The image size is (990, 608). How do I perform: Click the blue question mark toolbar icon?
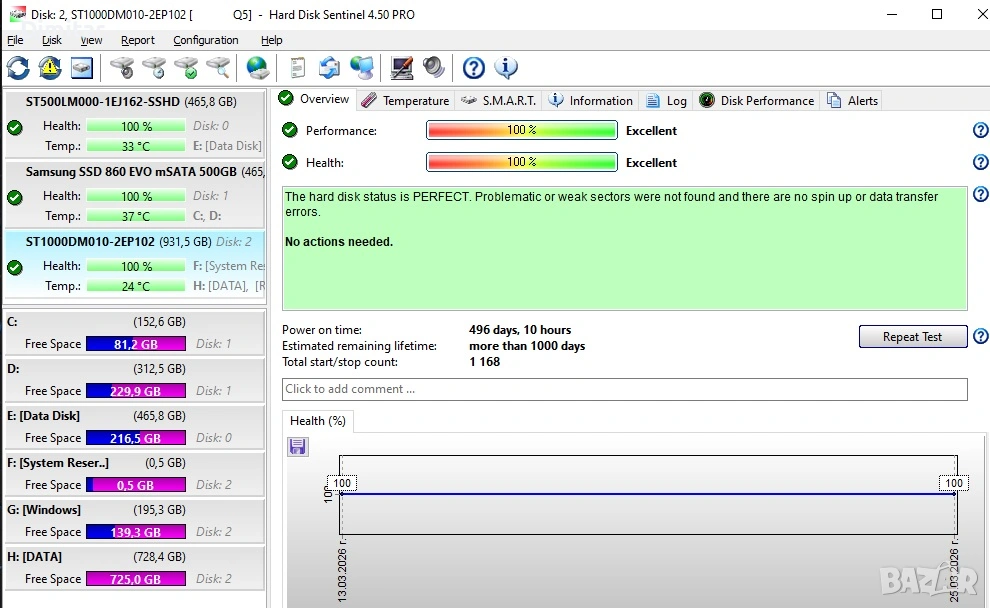pyautogui.click(x=474, y=68)
